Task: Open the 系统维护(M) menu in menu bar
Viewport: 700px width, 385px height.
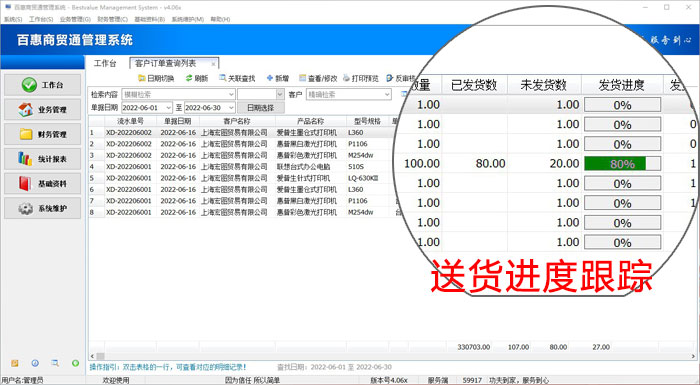Action: click(188, 19)
